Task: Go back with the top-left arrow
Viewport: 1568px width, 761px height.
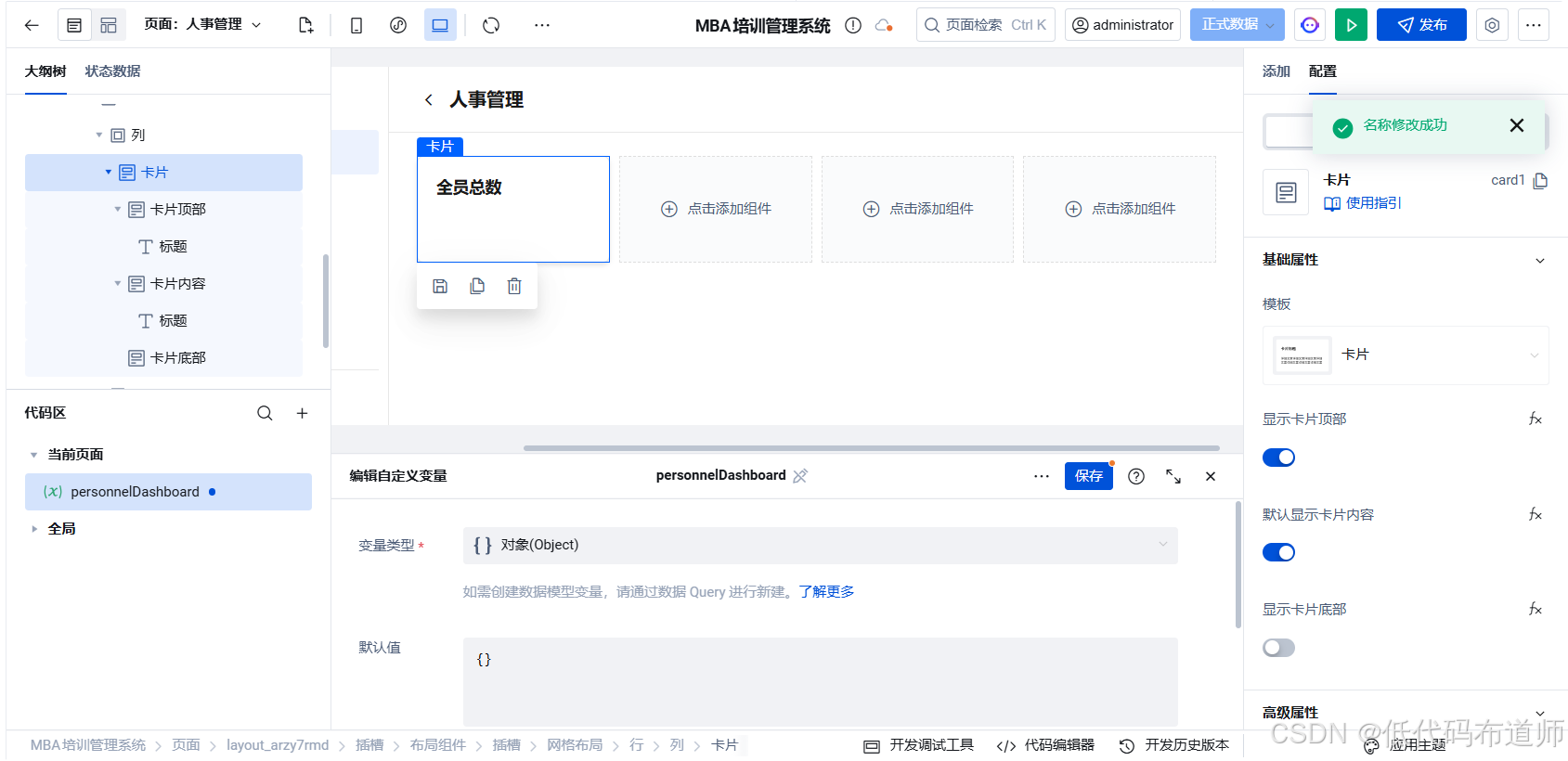Action: (x=32, y=25)
